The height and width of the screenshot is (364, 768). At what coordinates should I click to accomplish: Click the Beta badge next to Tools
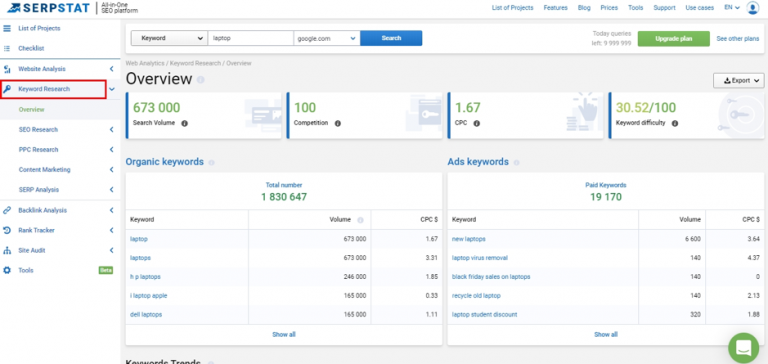pos(106,270)
